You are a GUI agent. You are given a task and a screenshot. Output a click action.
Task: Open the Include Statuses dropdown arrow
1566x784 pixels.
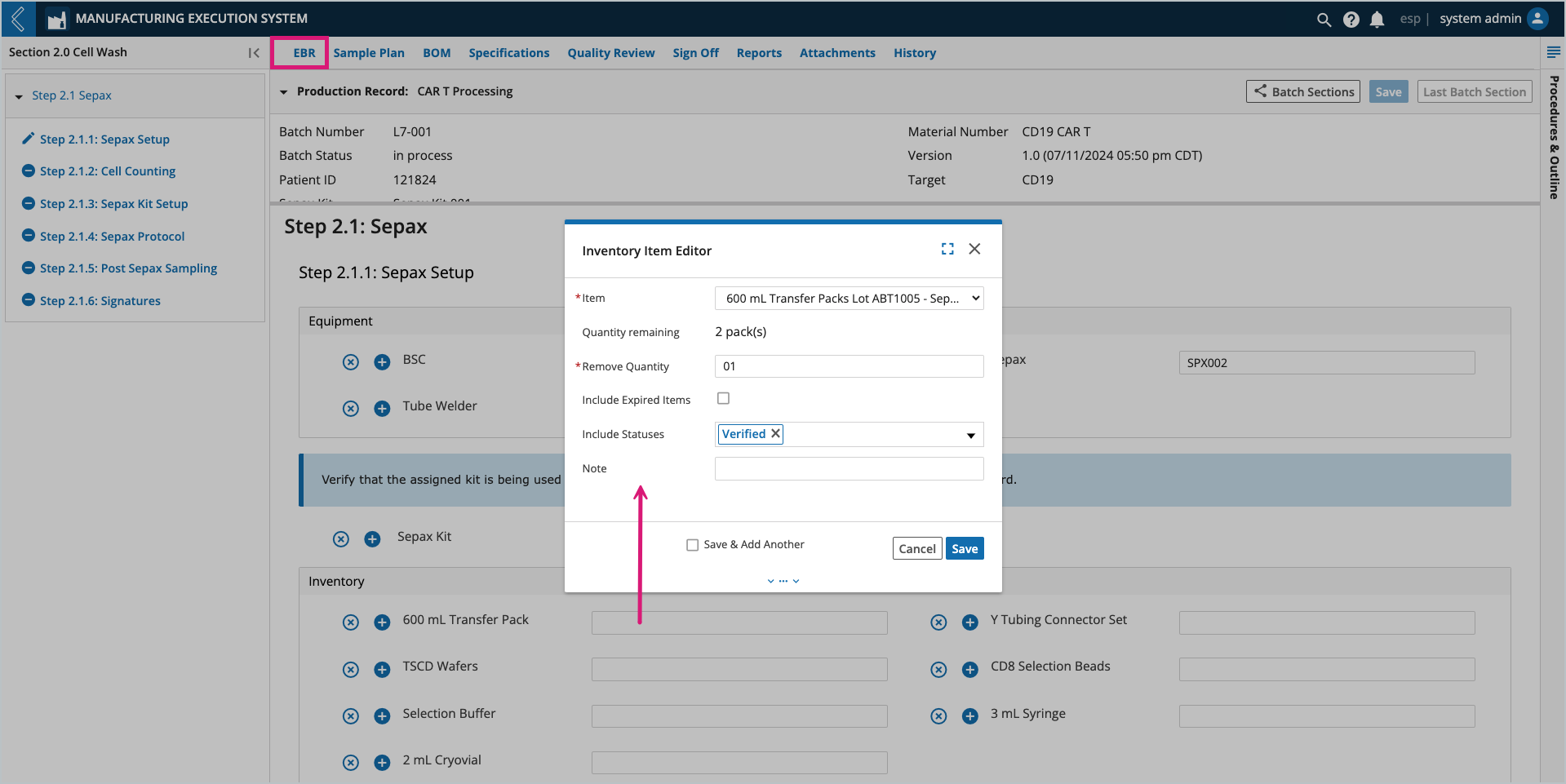point(971,436)
